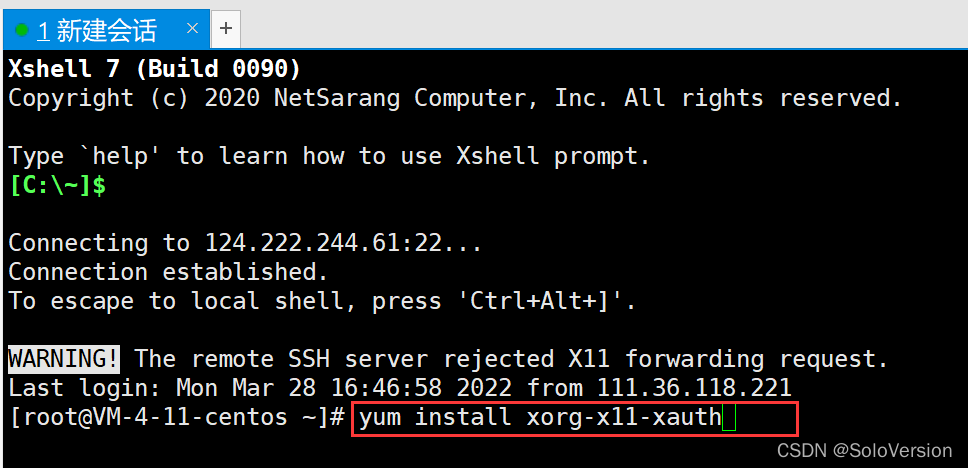Image resolution: width=968 pixels, height=468 pixels.
Task: Click the green connection status dot on the tab
Action: click(x=22, y=30)
